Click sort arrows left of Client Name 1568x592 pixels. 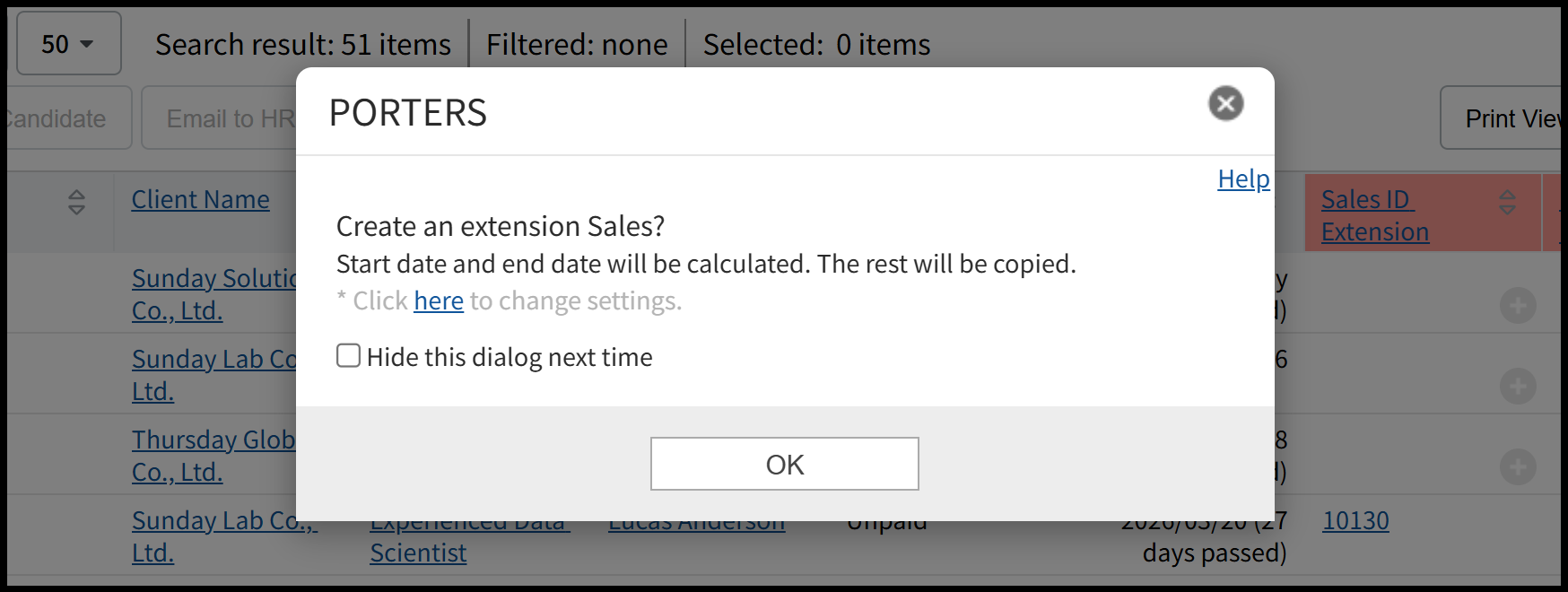pos(77,202)
